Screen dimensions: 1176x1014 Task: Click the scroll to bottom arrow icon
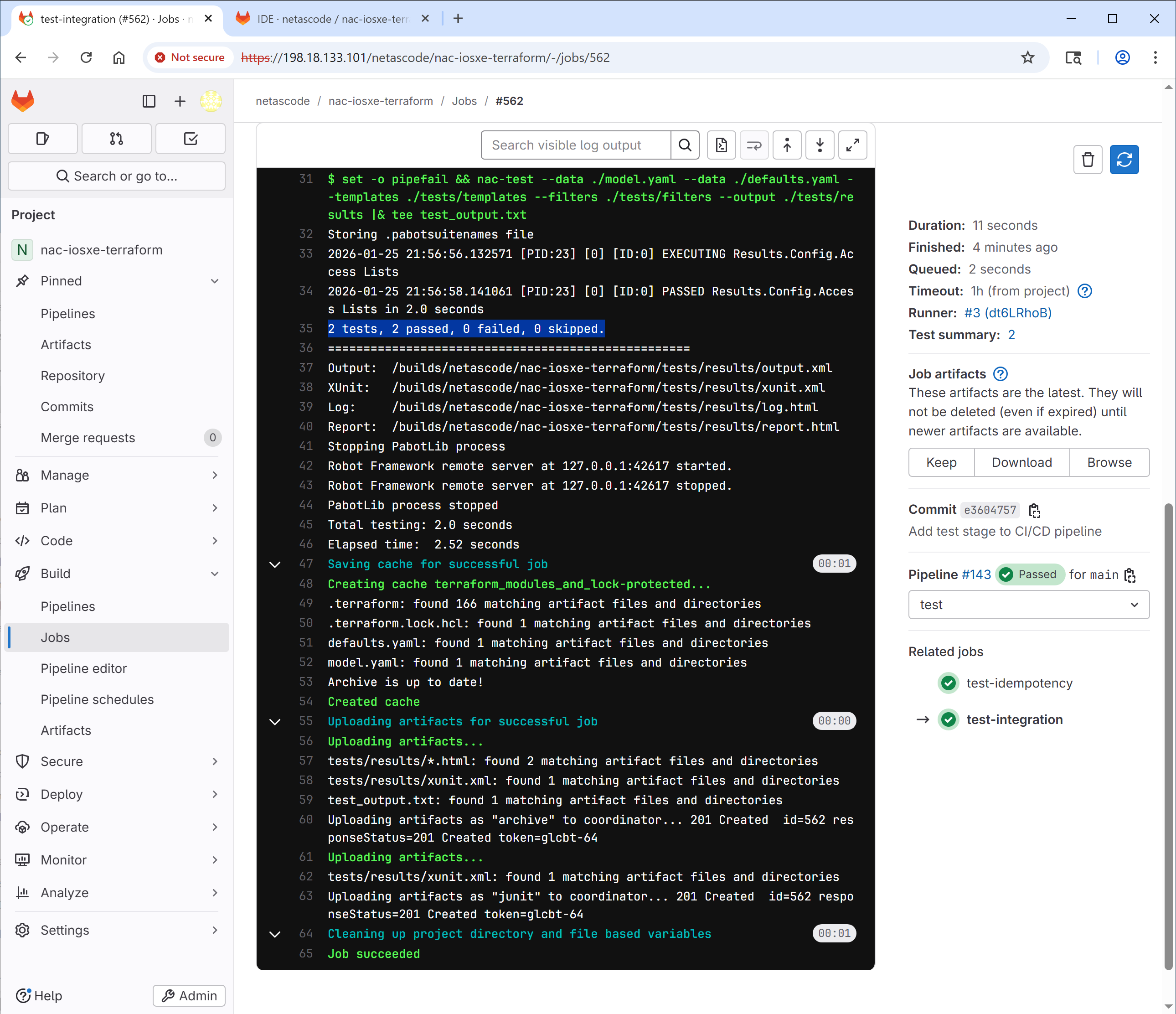coord(820,145)
